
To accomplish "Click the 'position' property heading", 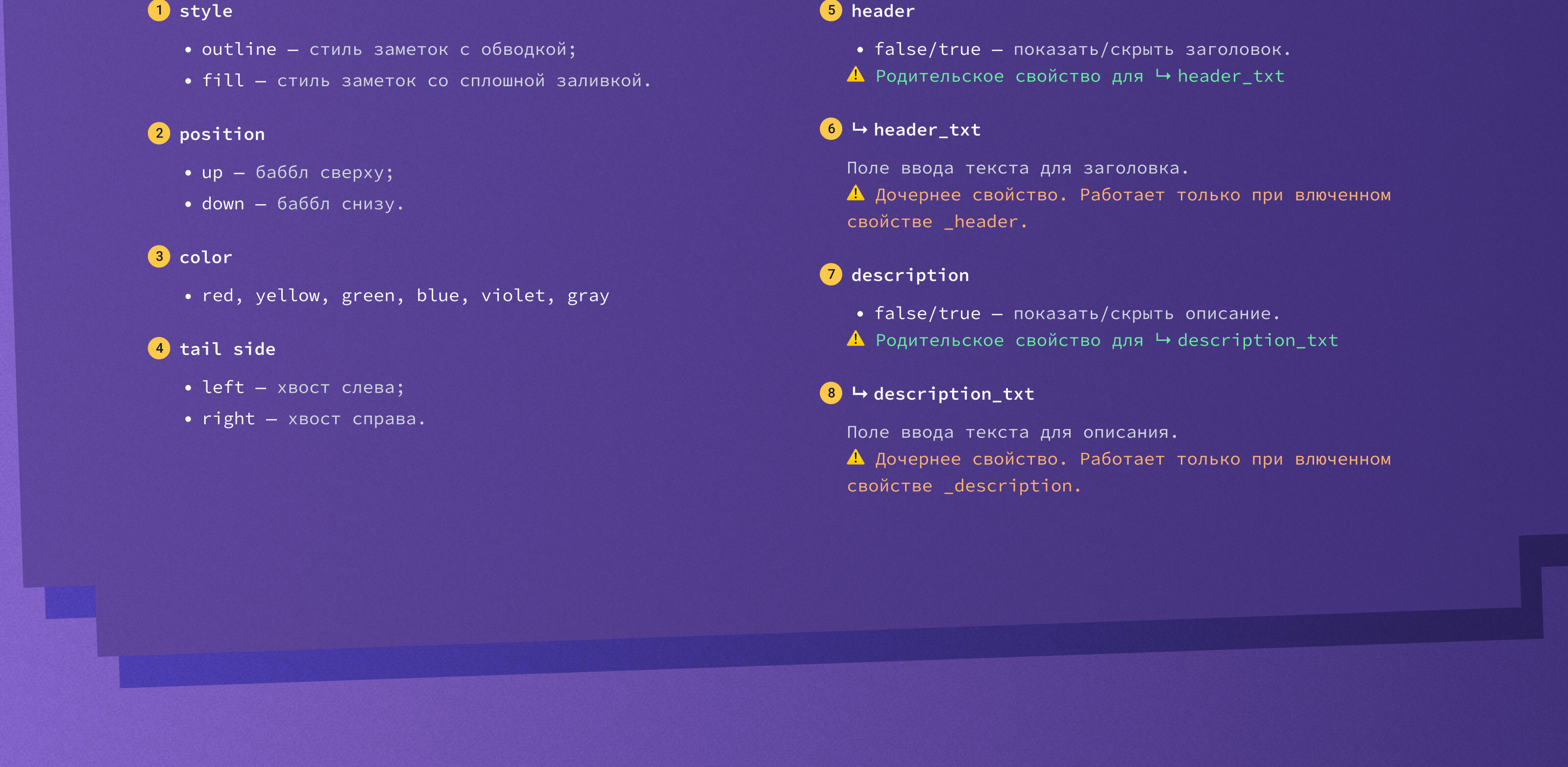I will click(x=222, y=134).
